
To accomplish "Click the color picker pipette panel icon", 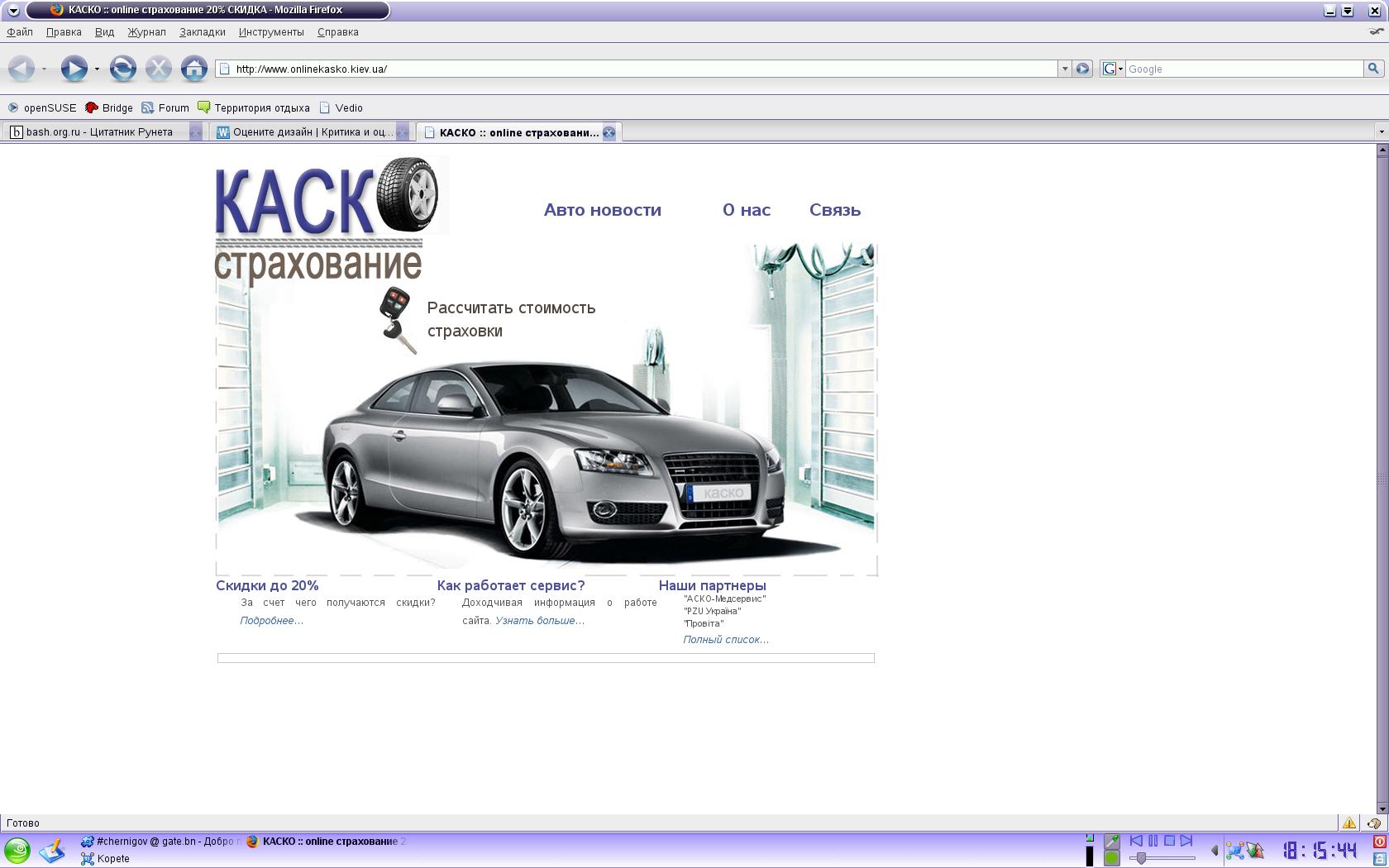I will click(x=1112, y=842).
